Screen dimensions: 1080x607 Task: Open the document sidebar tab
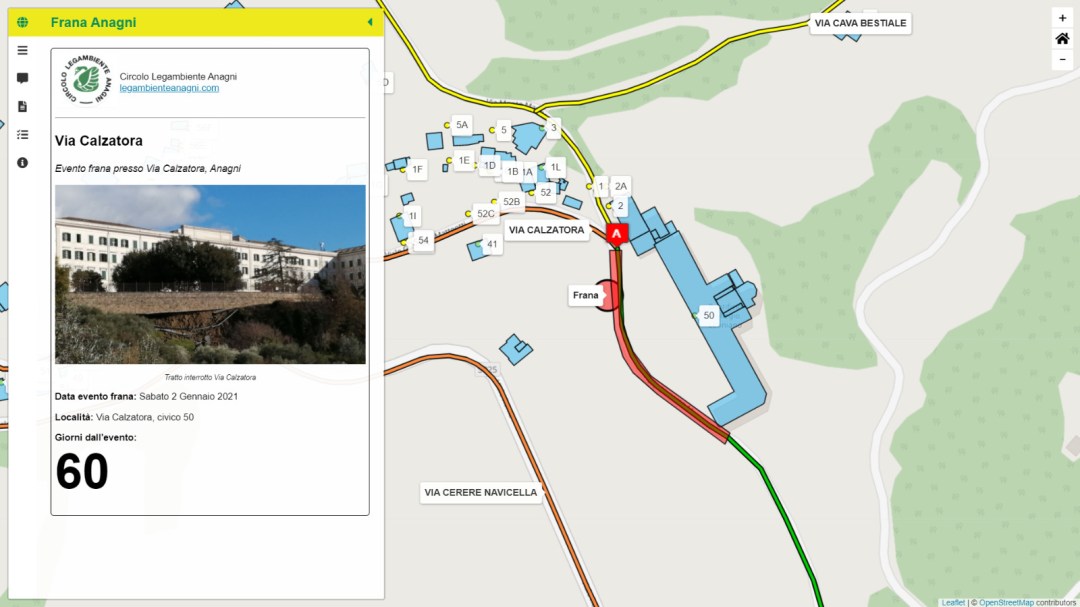click(x=22, y=106)
